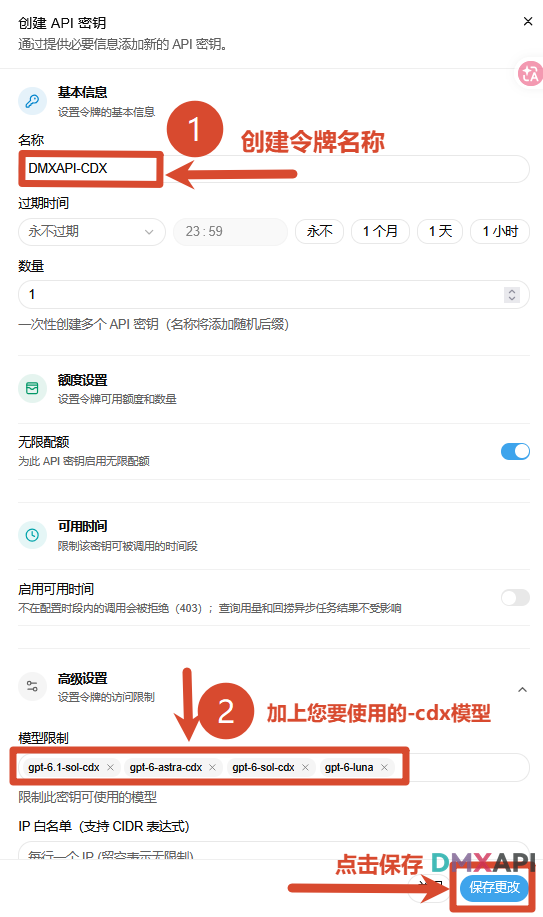Click the IP 白名单 text area
This screenshot has width=543, height=917.
tap(274, 850)
